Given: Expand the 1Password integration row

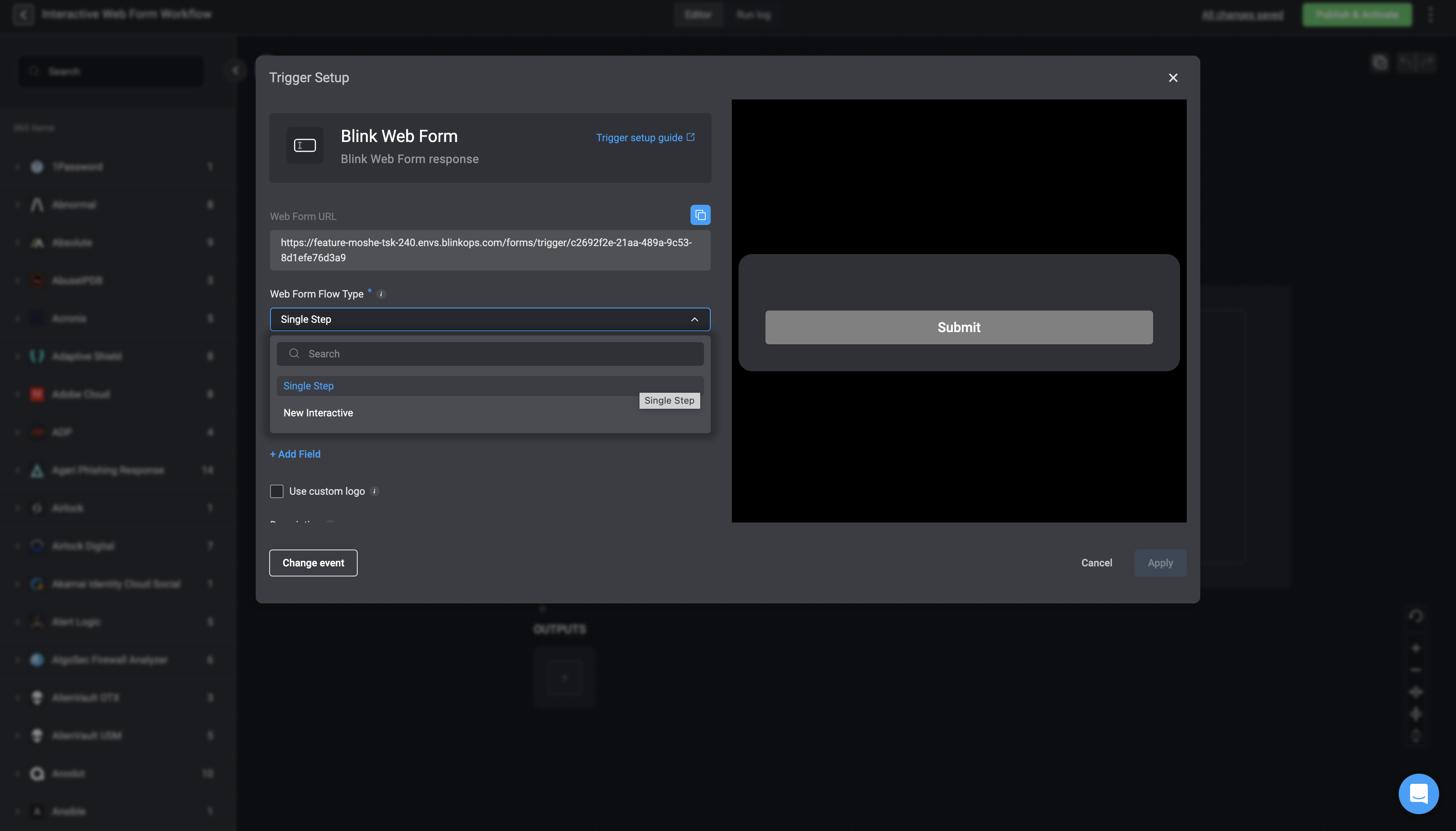Looking at the screenshot, I should click(17, 166).
